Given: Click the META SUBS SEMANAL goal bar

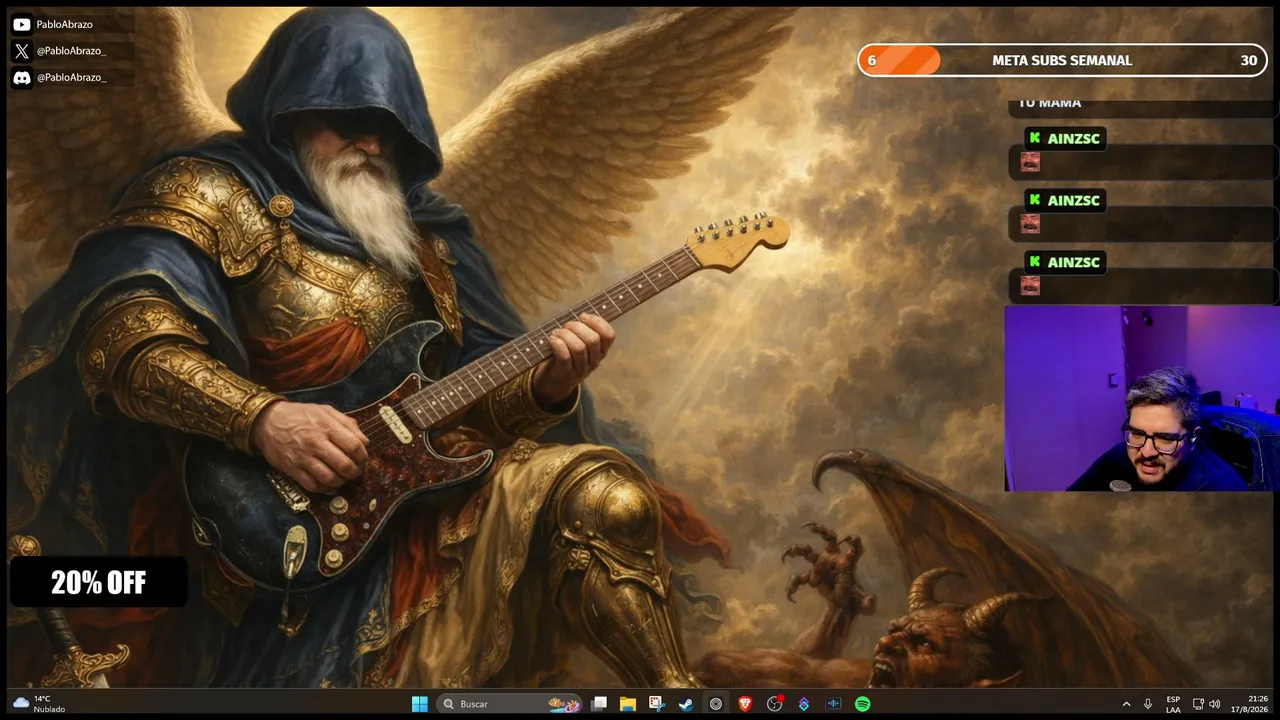Looking at the screenshot, I should (x=1062, y=60).
